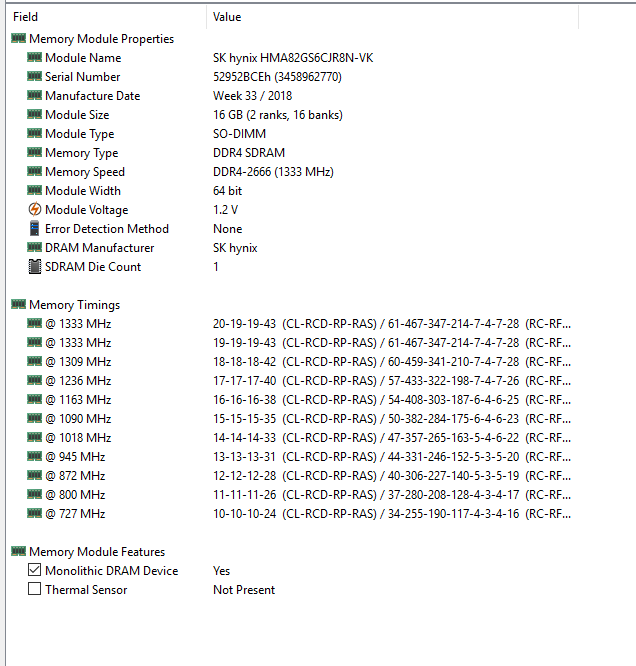
Task: Click the @ 1018 MHz row icon
Action: [34, 437]
